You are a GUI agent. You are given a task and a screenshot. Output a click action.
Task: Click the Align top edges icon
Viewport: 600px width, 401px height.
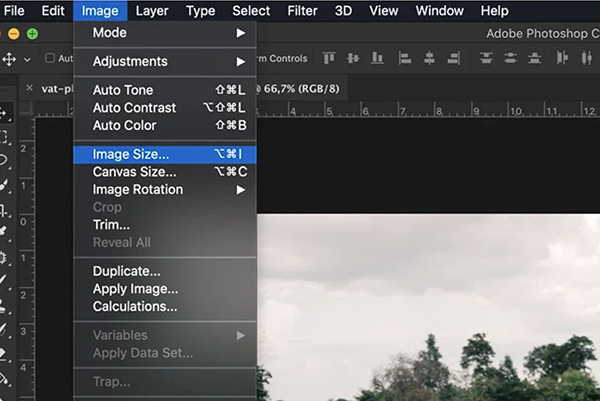coord(328,58)
